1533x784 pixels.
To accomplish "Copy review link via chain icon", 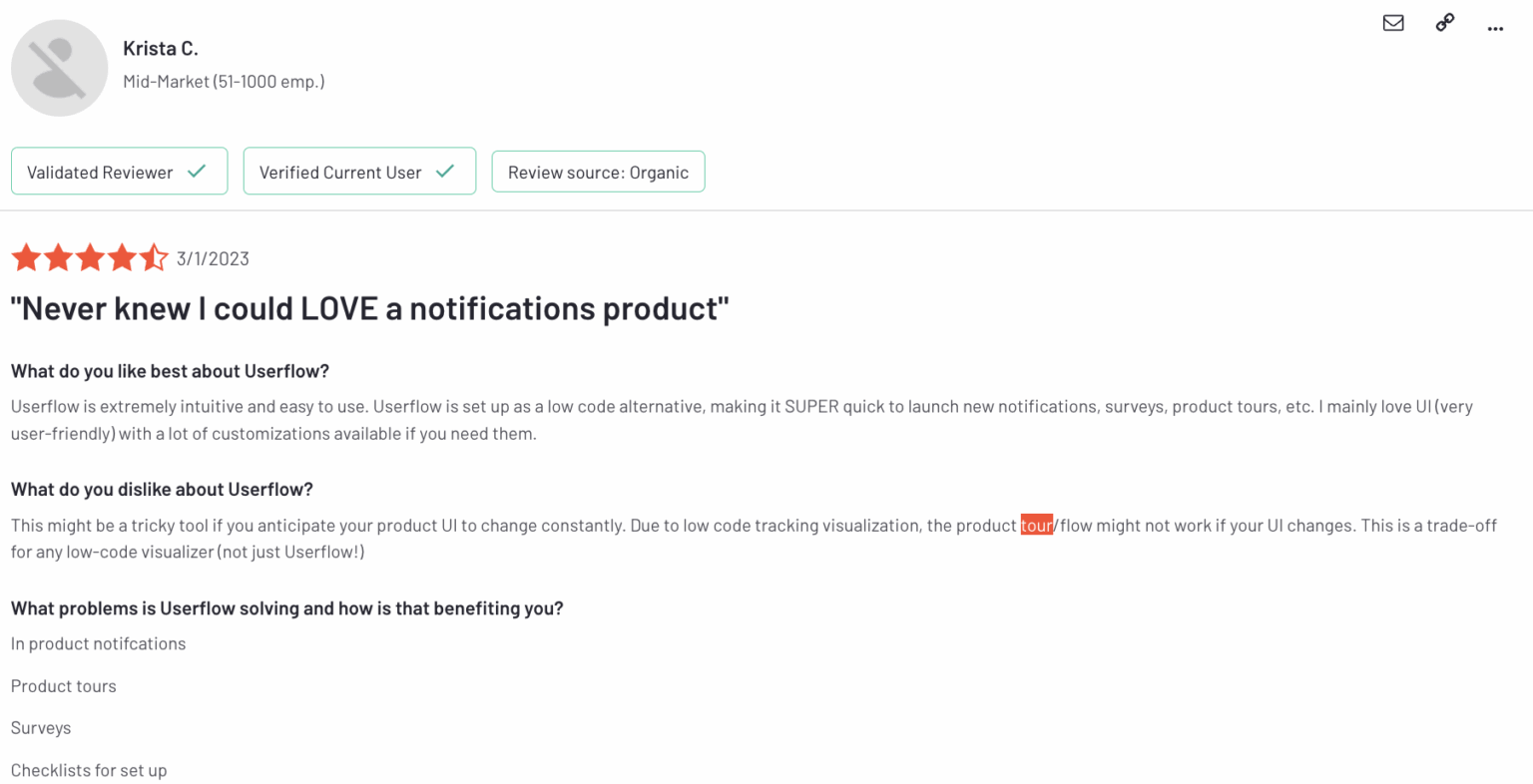I will coord(1444,23).
